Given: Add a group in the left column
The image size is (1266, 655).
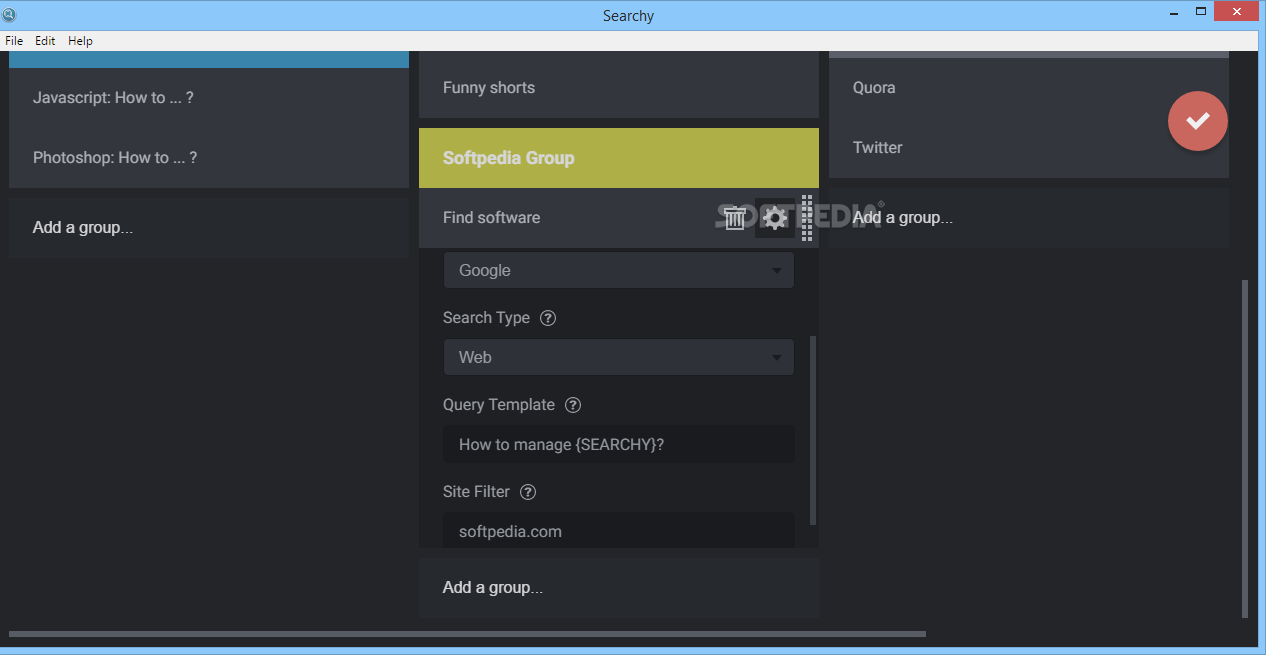Looking at the screenshot, I should (x=209, y=228).
